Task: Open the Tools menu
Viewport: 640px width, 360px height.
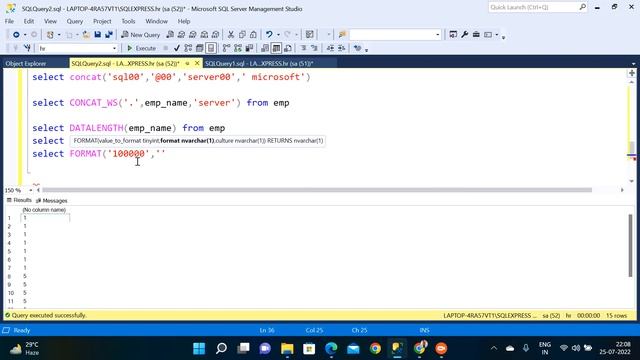Action: [128, 21]
